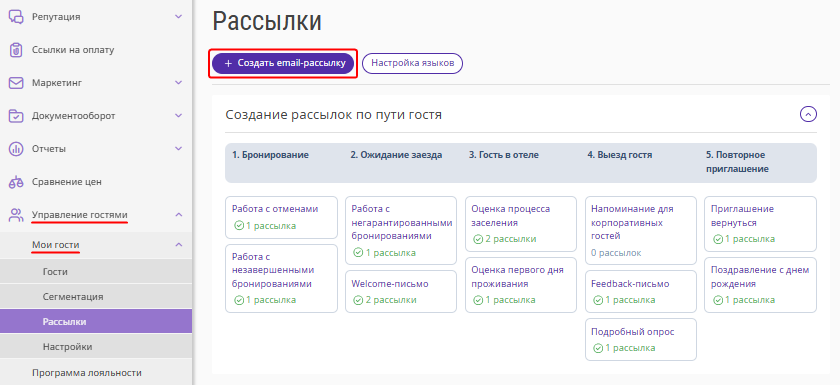Open the Подробный опрос card
840x385 pixels.
(641, 339)
